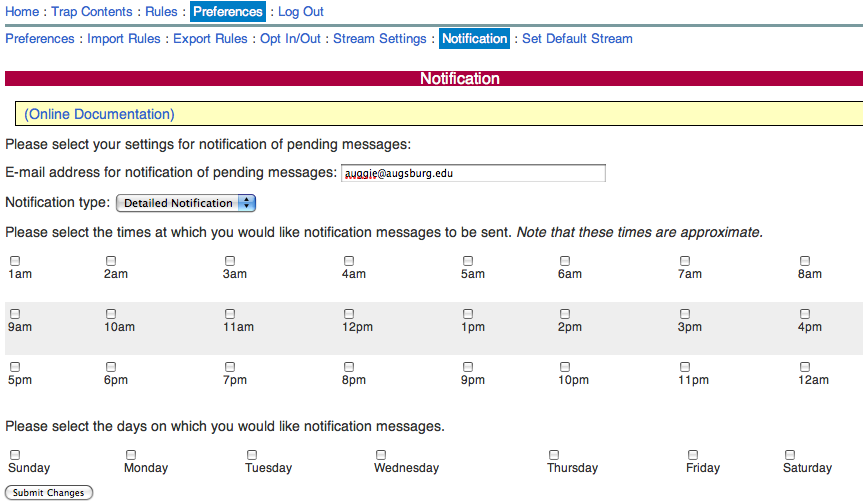The height and width of the screenshot is (501, 863).
Task: Switch to the Import Rules tab
Action: click(x=124, y=39)
